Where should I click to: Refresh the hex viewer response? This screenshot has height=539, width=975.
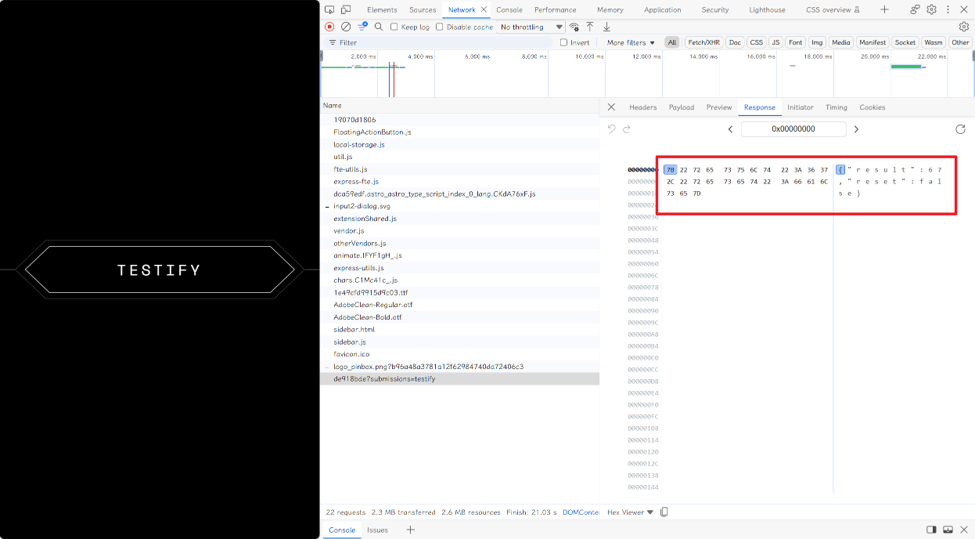[x=960, y=129]
